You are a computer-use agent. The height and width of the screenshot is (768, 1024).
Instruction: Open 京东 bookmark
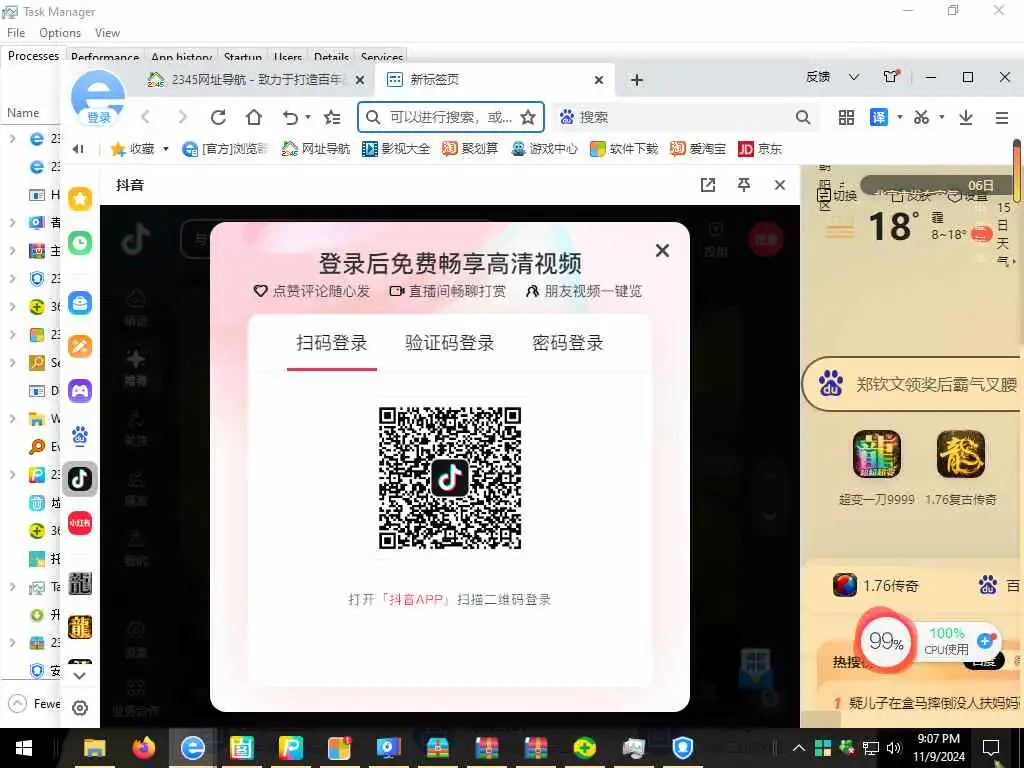[x=760, y=149]
